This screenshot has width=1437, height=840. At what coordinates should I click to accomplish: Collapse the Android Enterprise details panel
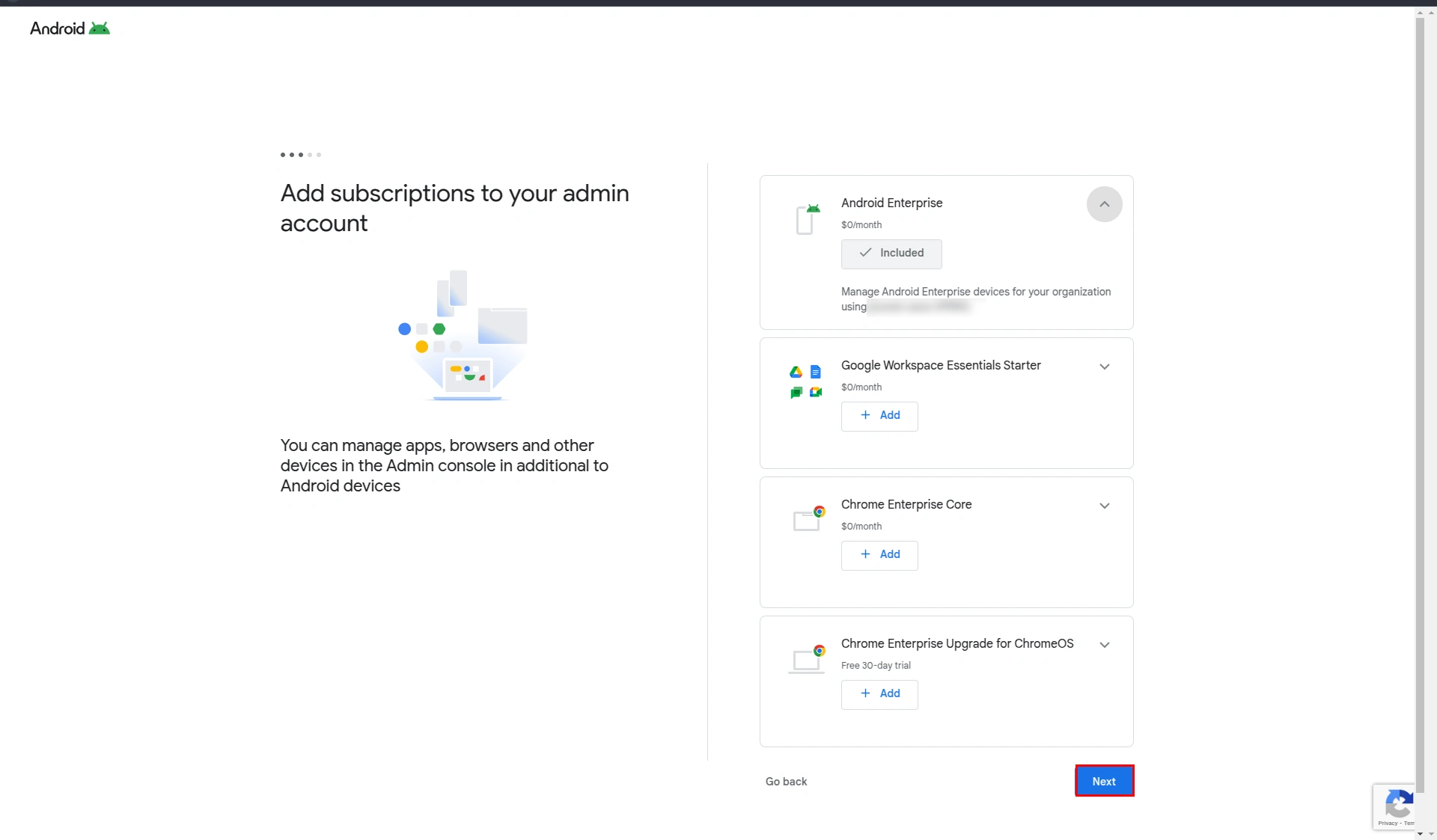coord(1104,204)
